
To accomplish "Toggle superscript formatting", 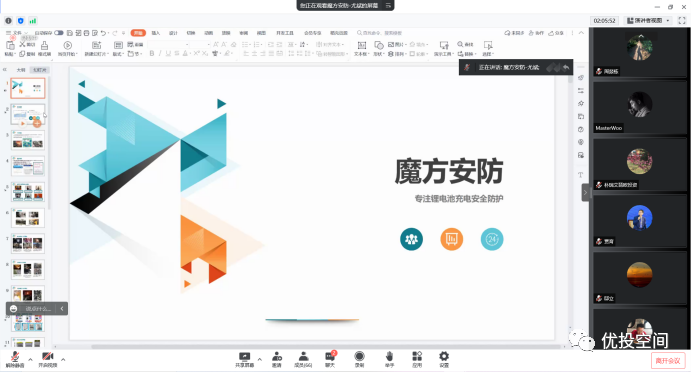I will point(196,53).
